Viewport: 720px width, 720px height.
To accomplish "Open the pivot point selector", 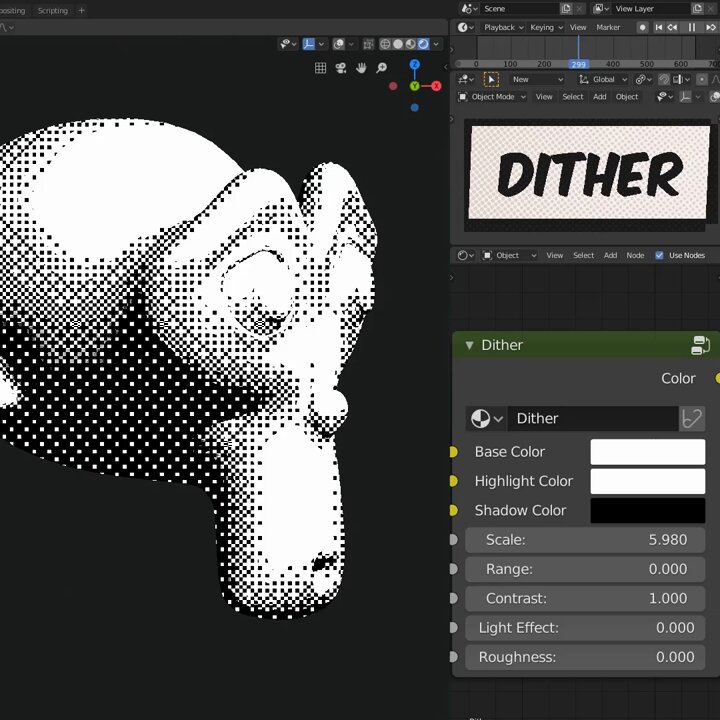I will tap(643, 79).
